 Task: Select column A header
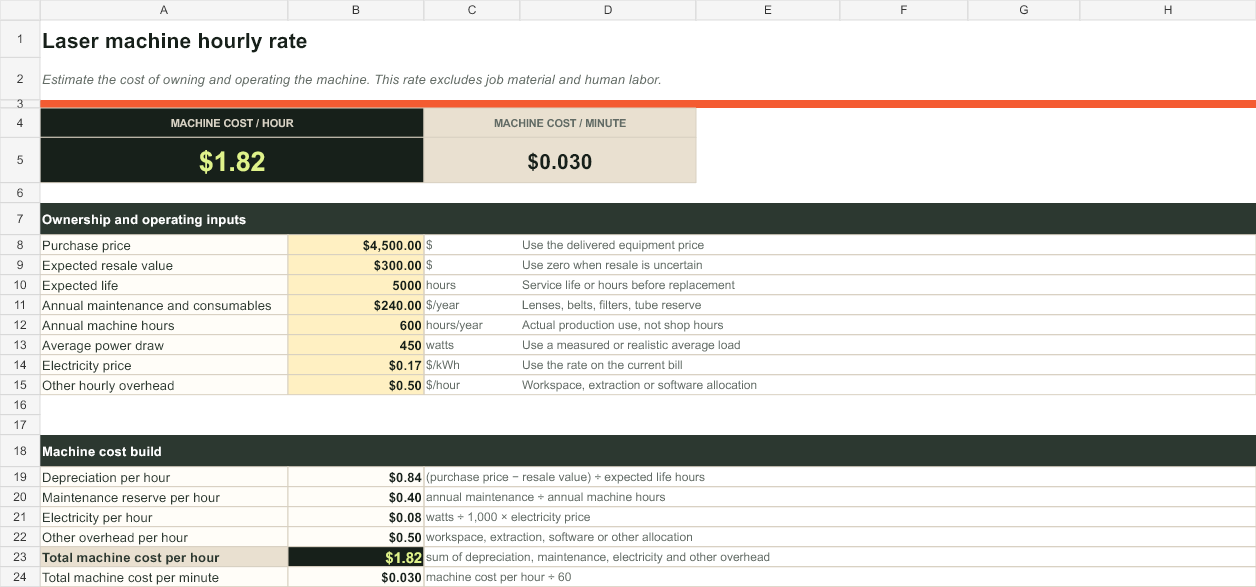pyautogui.click(x=164, y=9)
